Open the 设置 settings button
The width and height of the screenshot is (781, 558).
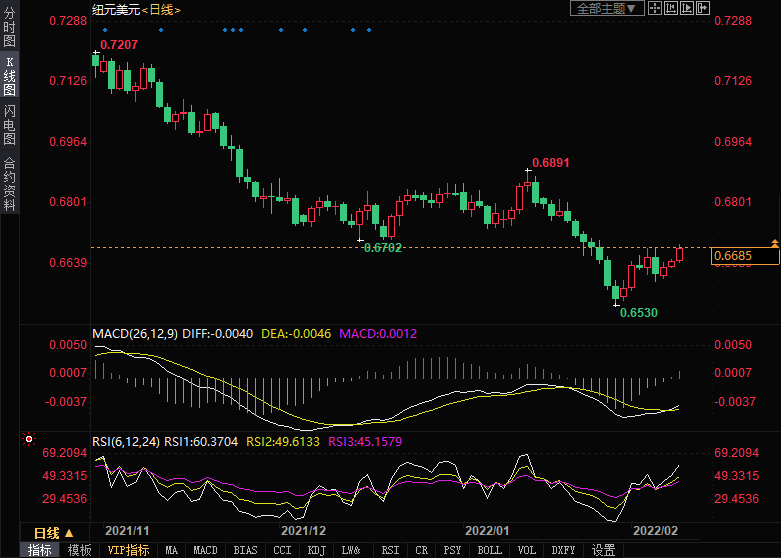(603, 550)
